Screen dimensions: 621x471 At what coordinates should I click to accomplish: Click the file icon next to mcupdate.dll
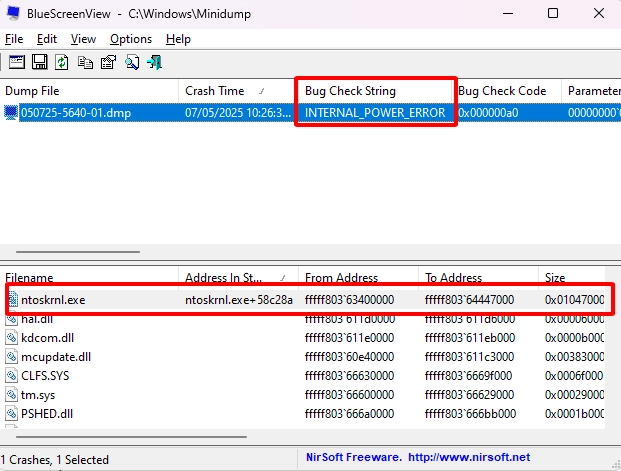[x=11, y=357]
